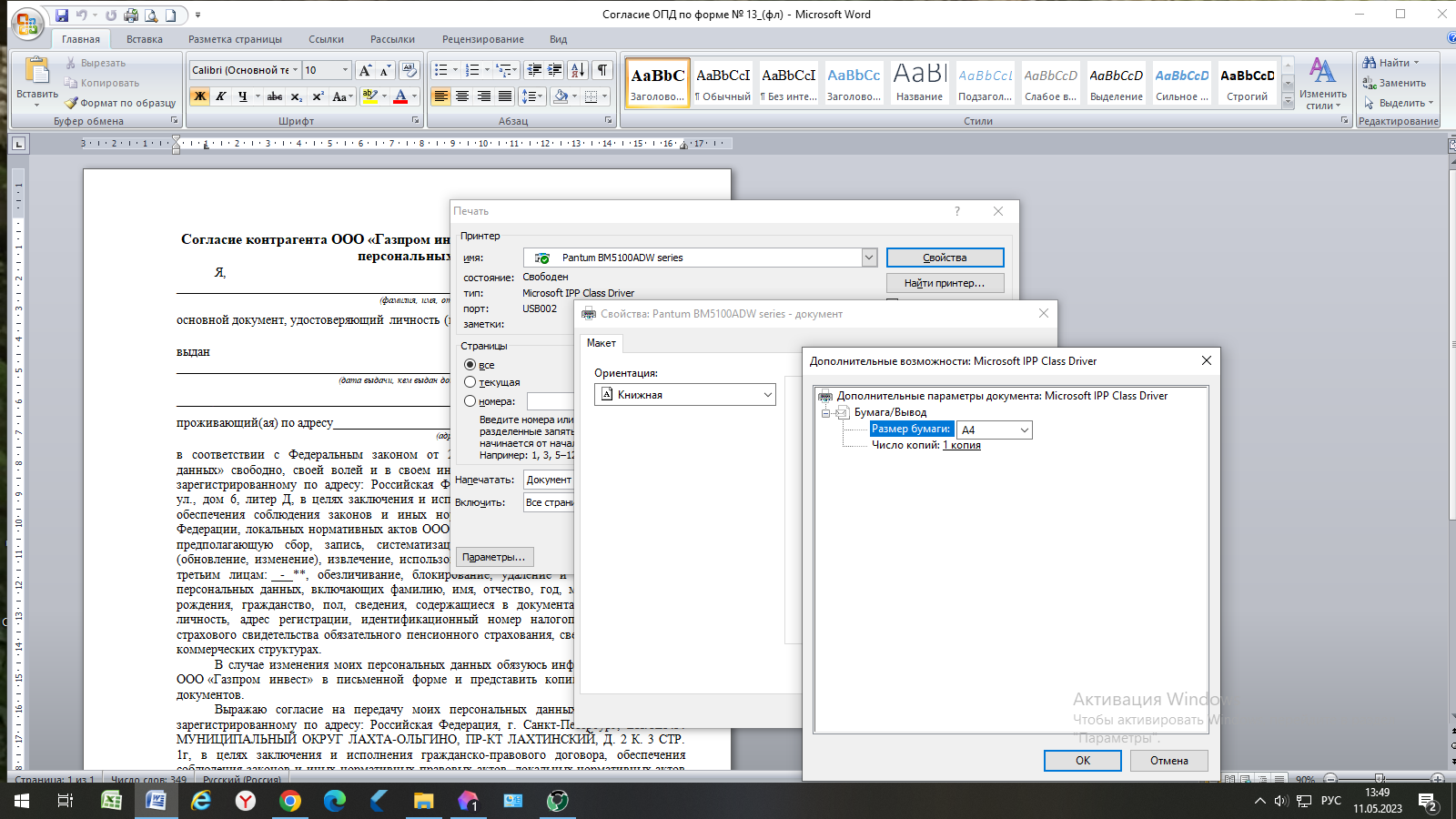Screen dimensions: 1456x819
Task: Click the Windows Start button
Action: coord(22,801)
